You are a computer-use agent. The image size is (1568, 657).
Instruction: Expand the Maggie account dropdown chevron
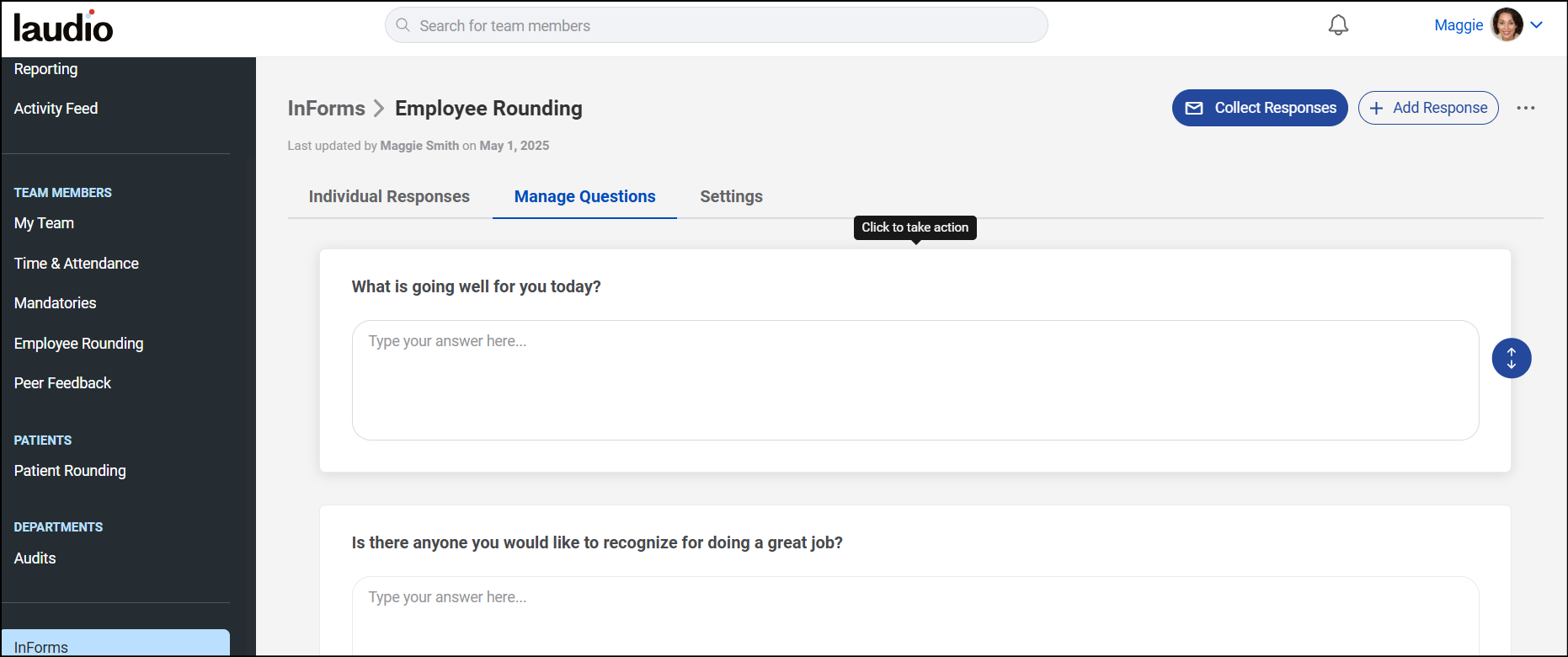pyautogui.click(x=1537, y=25)
